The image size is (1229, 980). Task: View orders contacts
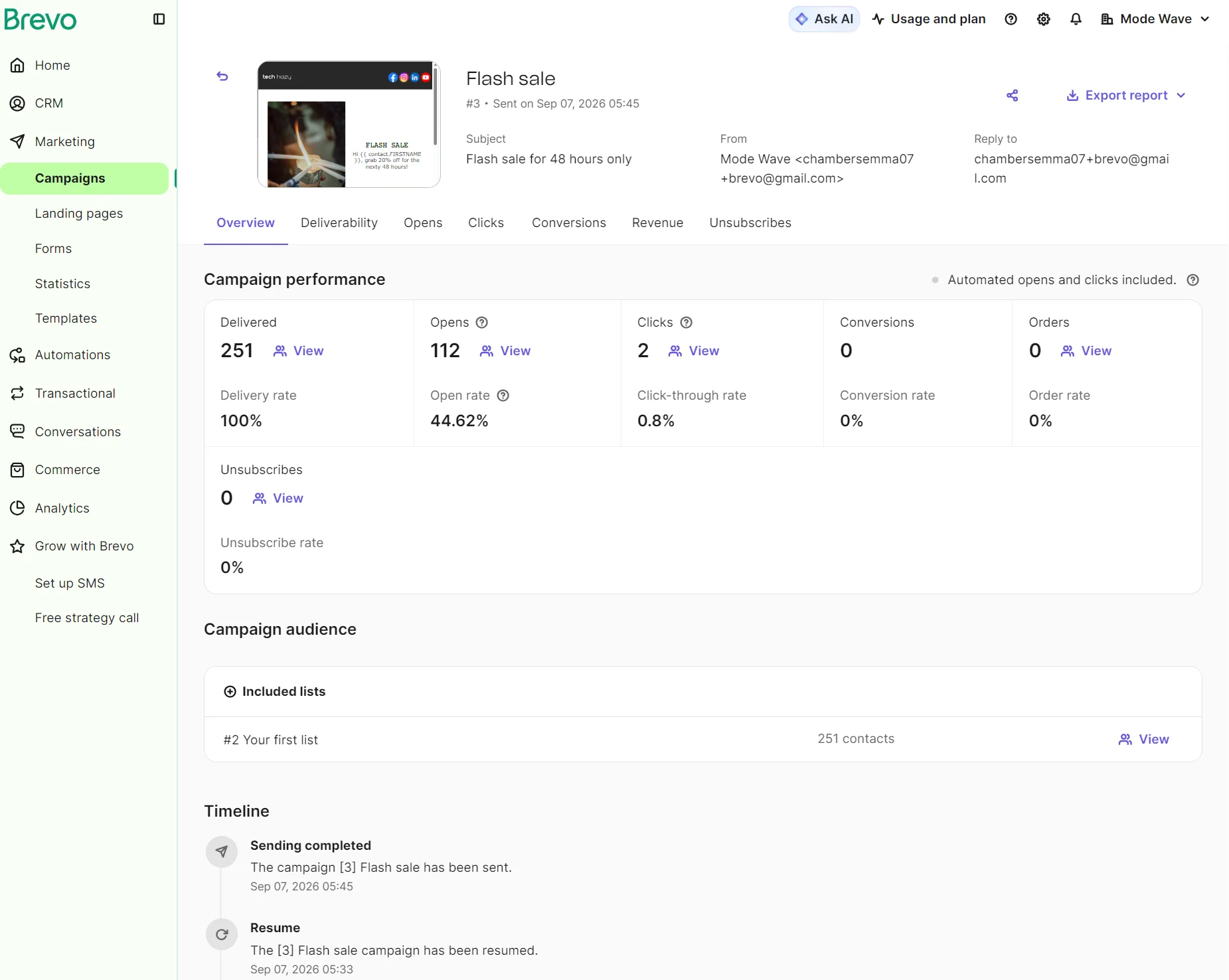(x=1086, y=351)
